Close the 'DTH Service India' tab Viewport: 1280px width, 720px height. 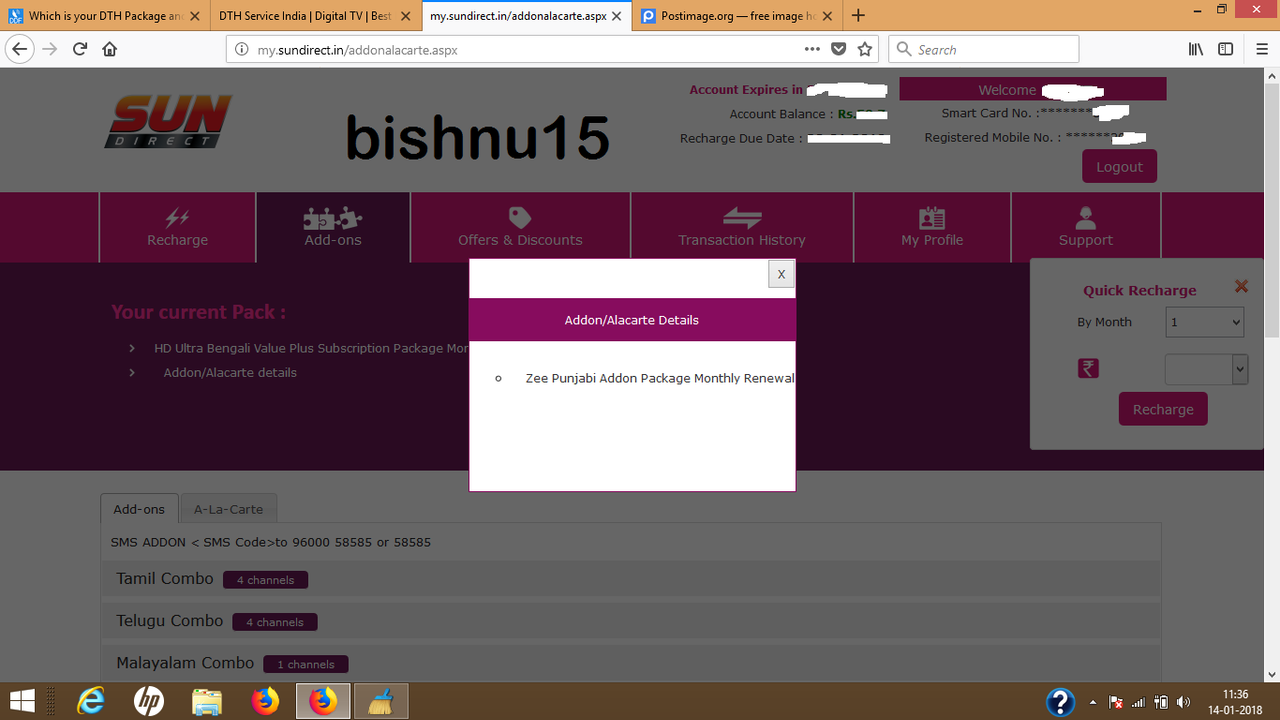click(x=405, y=16)
